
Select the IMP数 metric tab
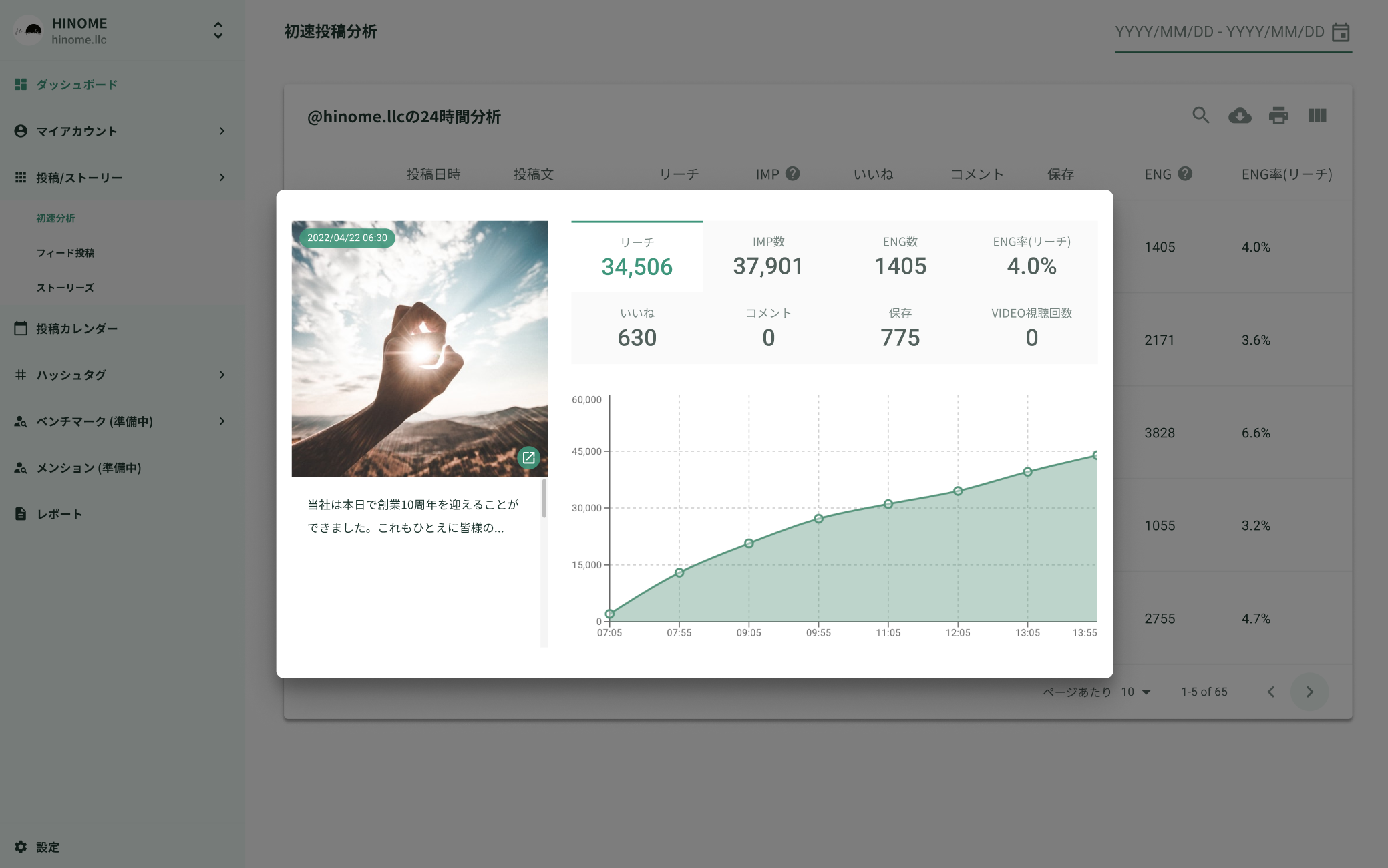coord(768,256)
